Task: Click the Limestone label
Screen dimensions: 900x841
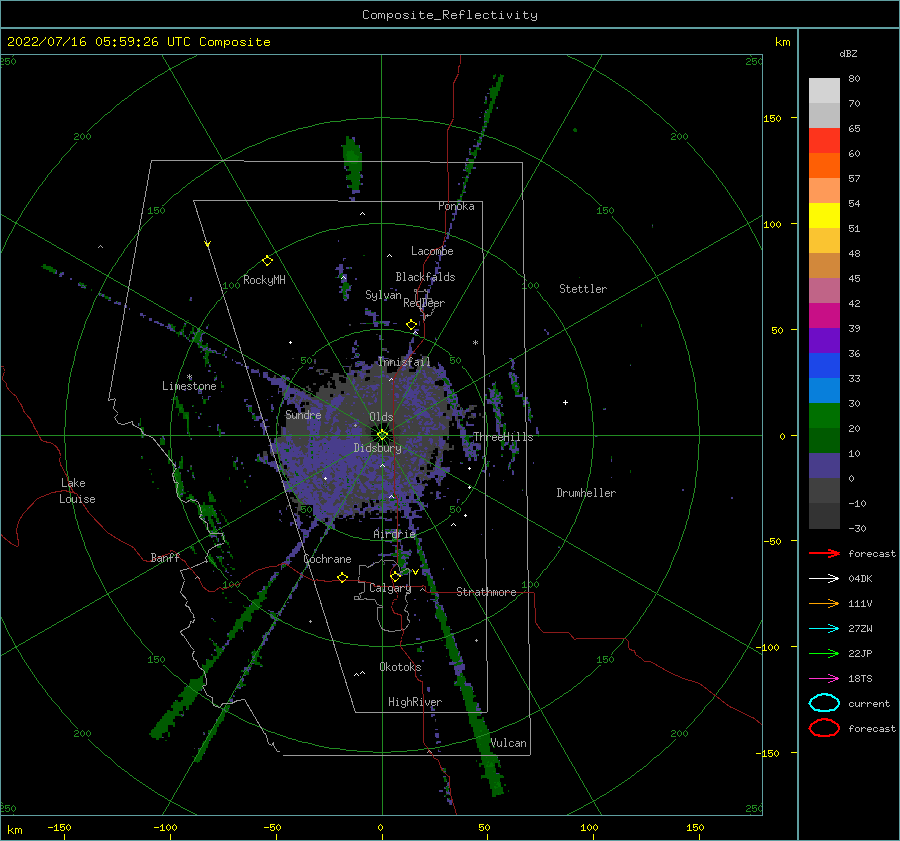Action: tap(189, 386)
